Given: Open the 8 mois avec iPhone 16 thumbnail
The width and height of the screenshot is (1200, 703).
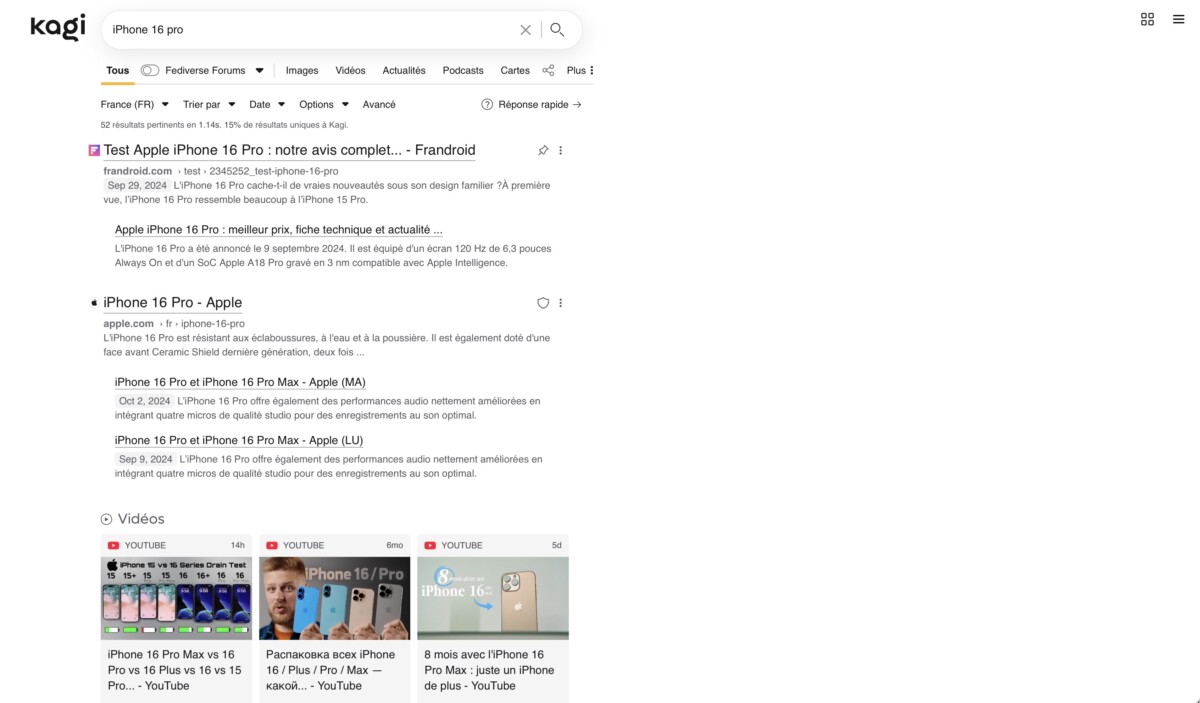Looking at the screenshot, I should (493, 598).
